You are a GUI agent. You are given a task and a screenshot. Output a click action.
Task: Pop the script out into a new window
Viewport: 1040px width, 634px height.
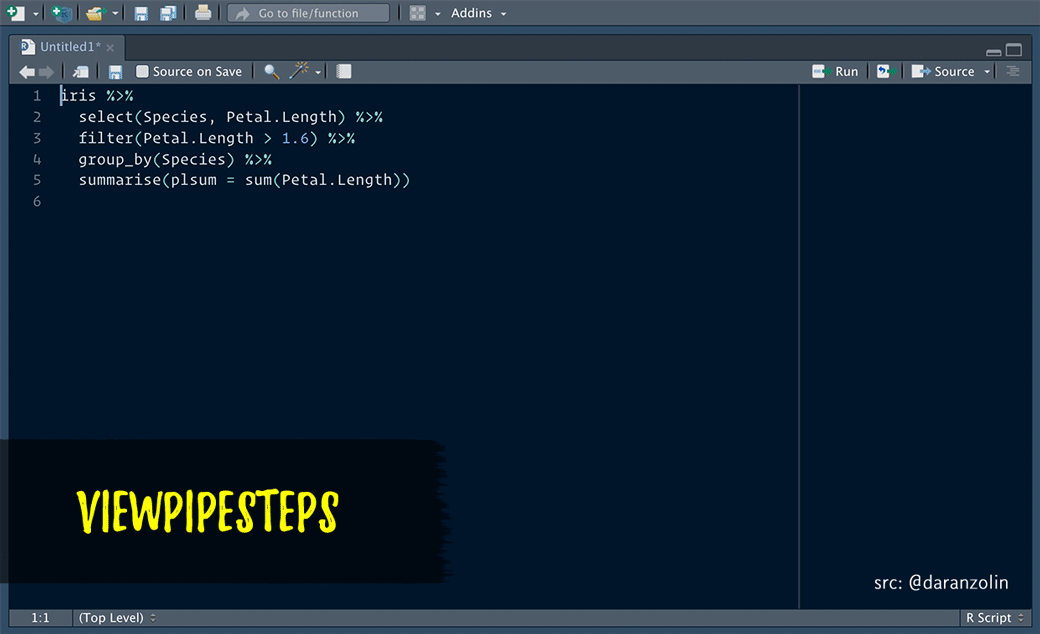80,71
